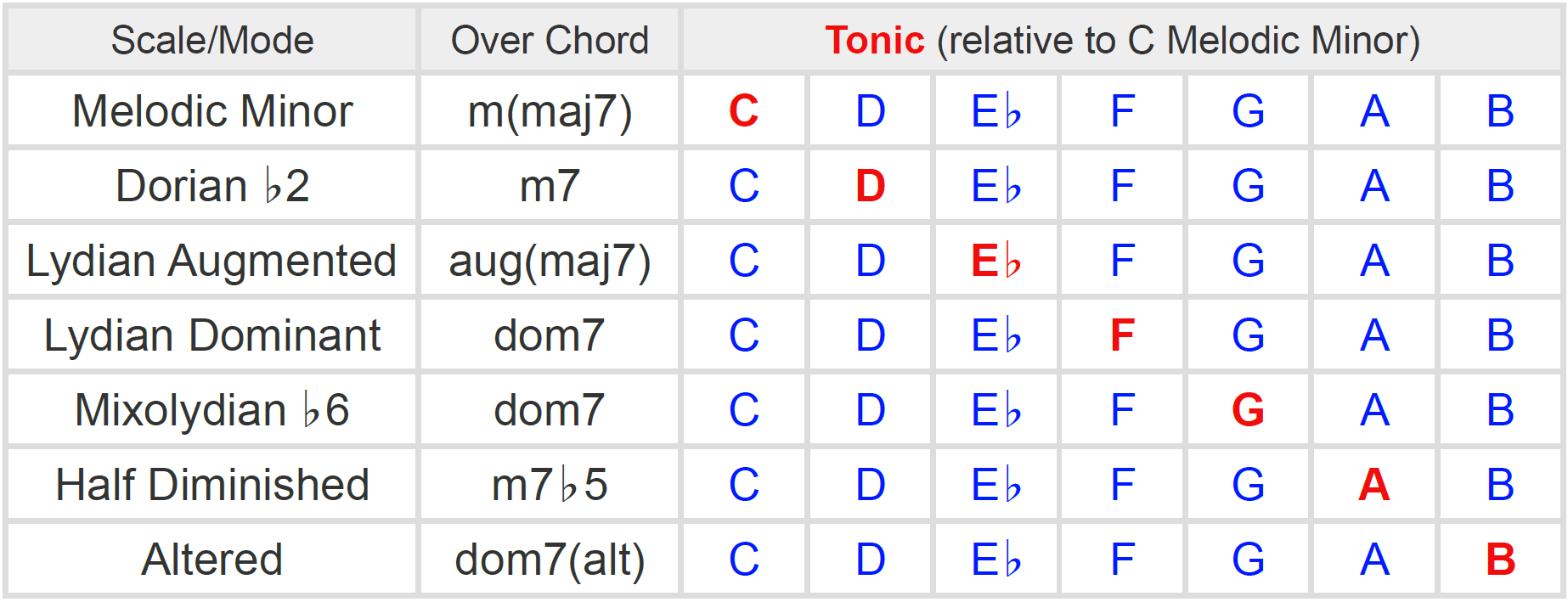Click the red B in Altered row
Screen dimensions: 1568x602
click(1500, 560)
